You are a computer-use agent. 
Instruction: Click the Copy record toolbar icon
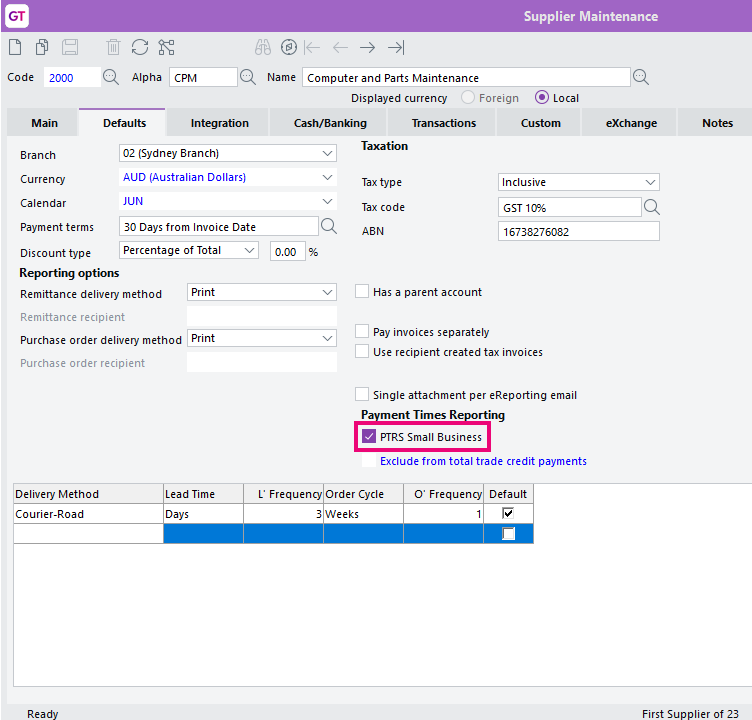[x=42, y=47]
